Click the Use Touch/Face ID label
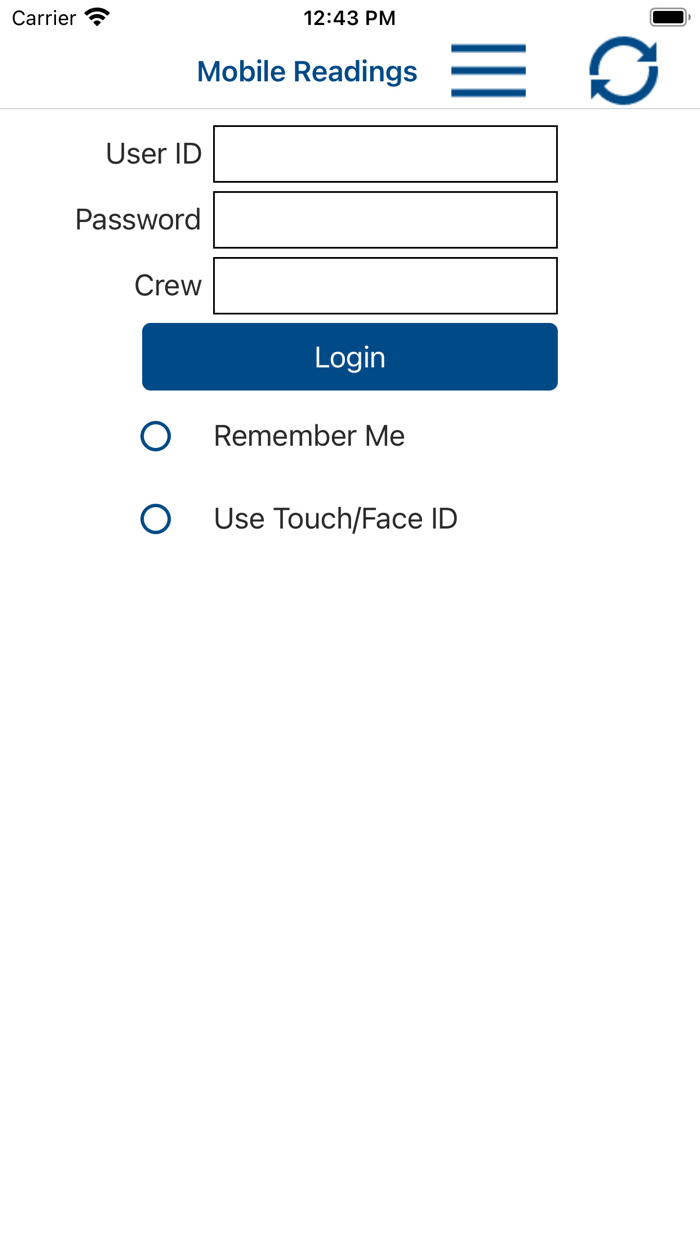This screenshot has height=1244, width=700. 334,519
